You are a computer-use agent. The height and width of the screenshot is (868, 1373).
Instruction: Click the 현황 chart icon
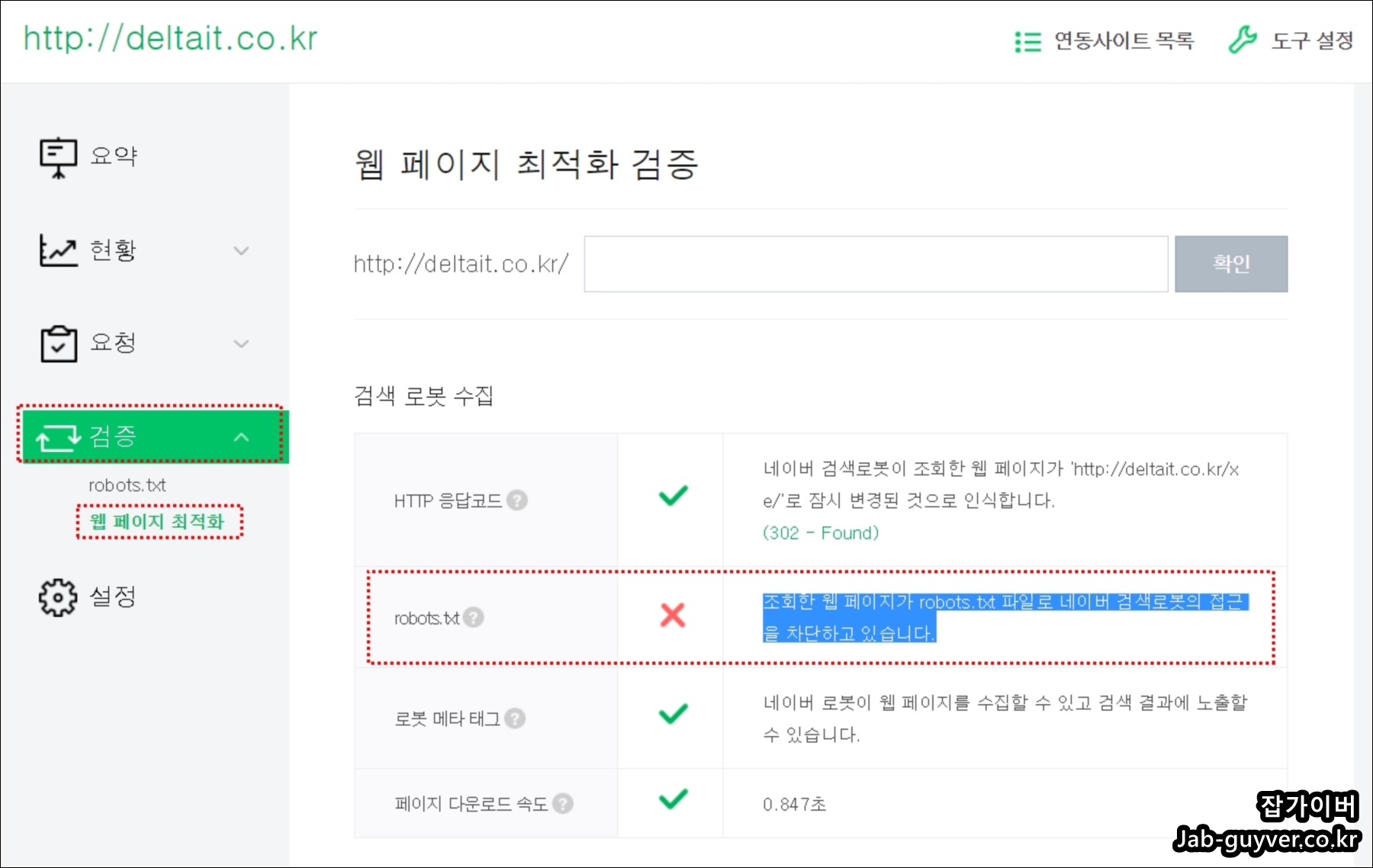pos(57,249)
